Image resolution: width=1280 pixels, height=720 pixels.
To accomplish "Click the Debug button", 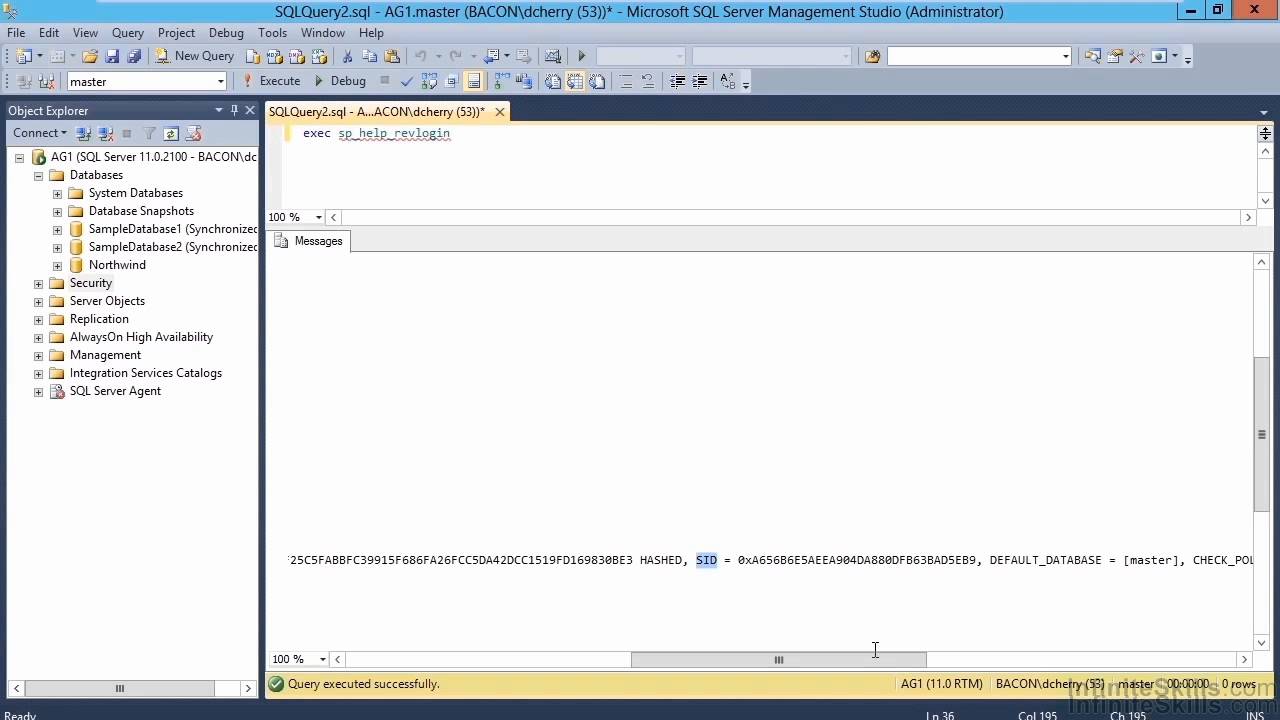I will coord(340,81).
